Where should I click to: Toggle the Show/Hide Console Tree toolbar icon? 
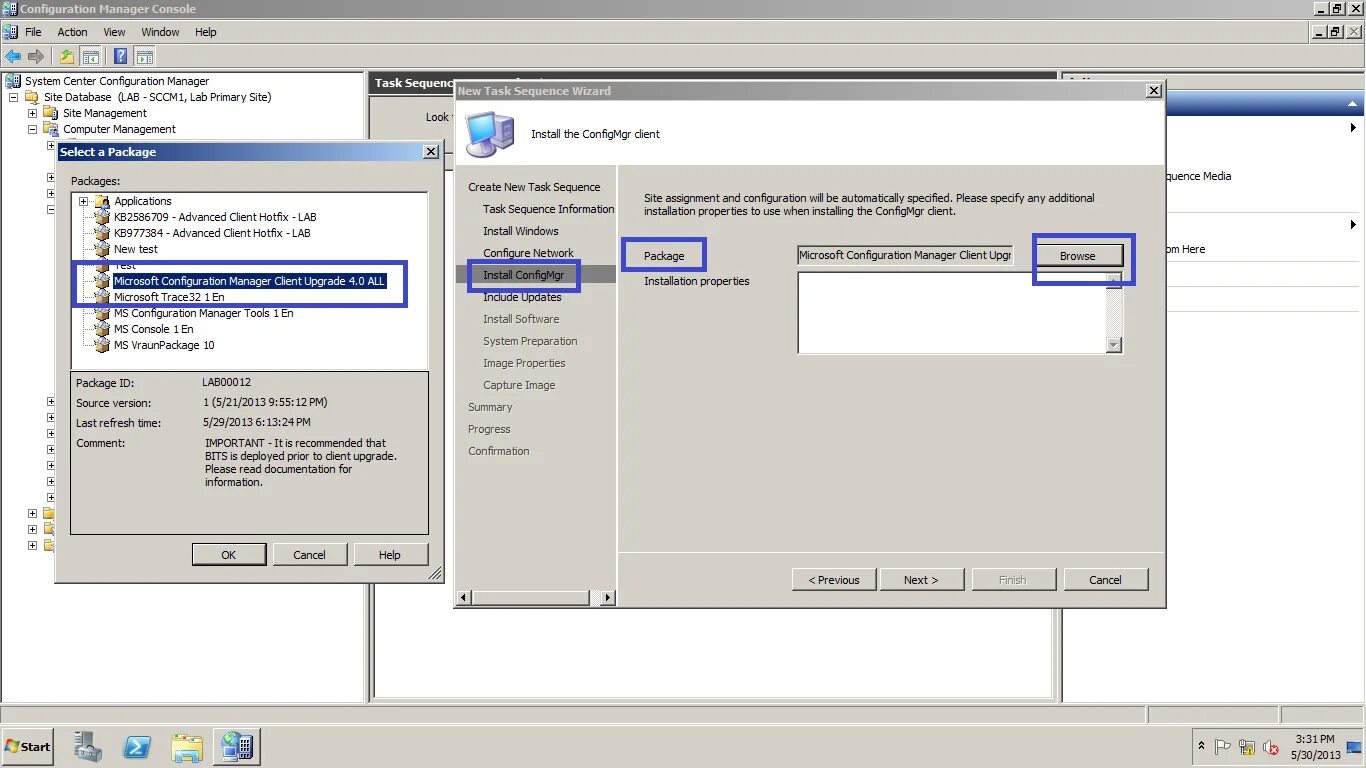[90, 57]
